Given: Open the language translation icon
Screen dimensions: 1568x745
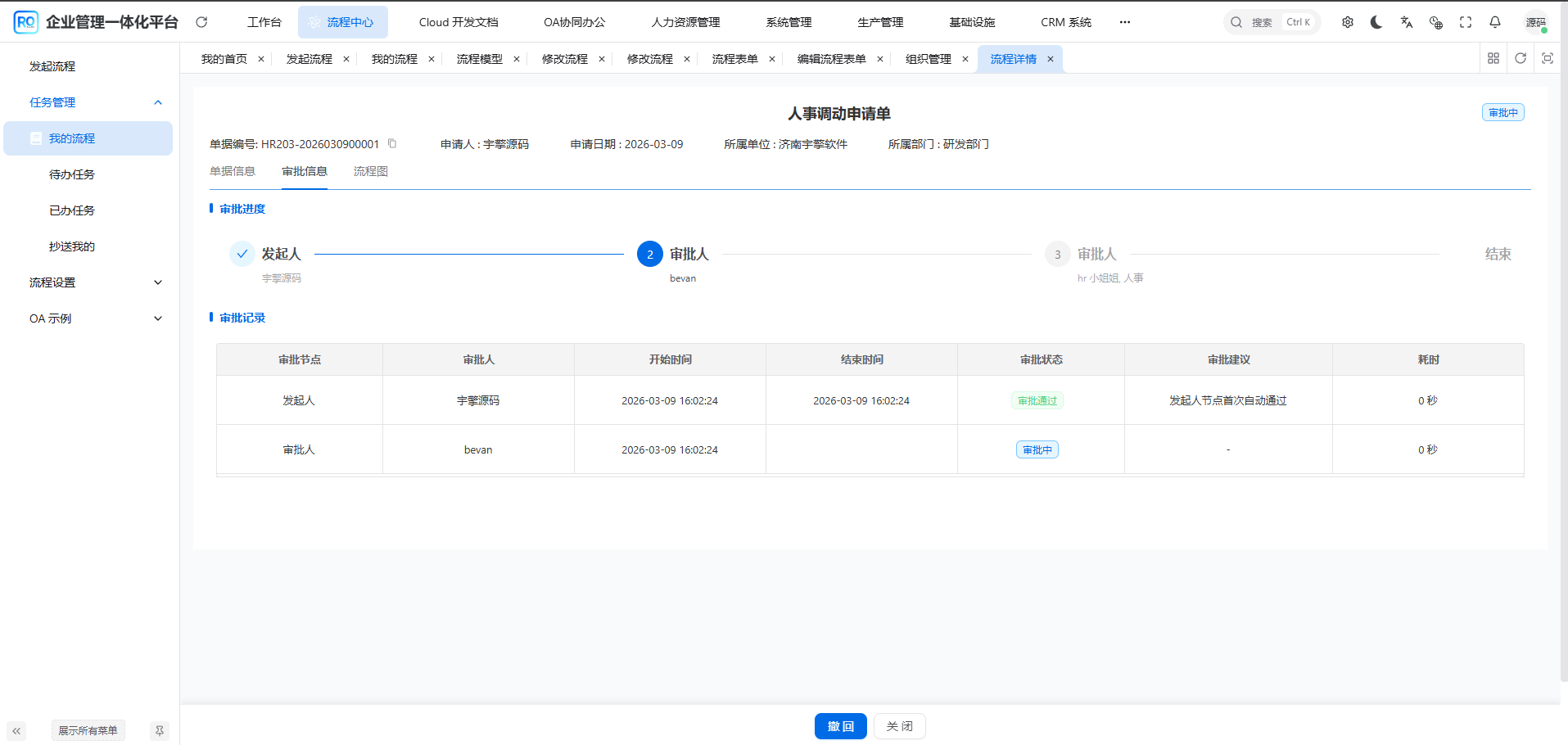Looking at the screenshot, I should 1406,22.
